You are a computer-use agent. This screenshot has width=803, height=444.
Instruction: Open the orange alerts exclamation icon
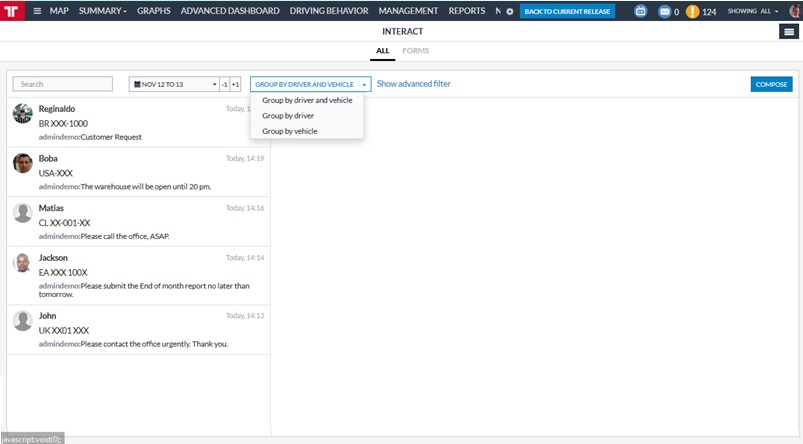(692, 11)
